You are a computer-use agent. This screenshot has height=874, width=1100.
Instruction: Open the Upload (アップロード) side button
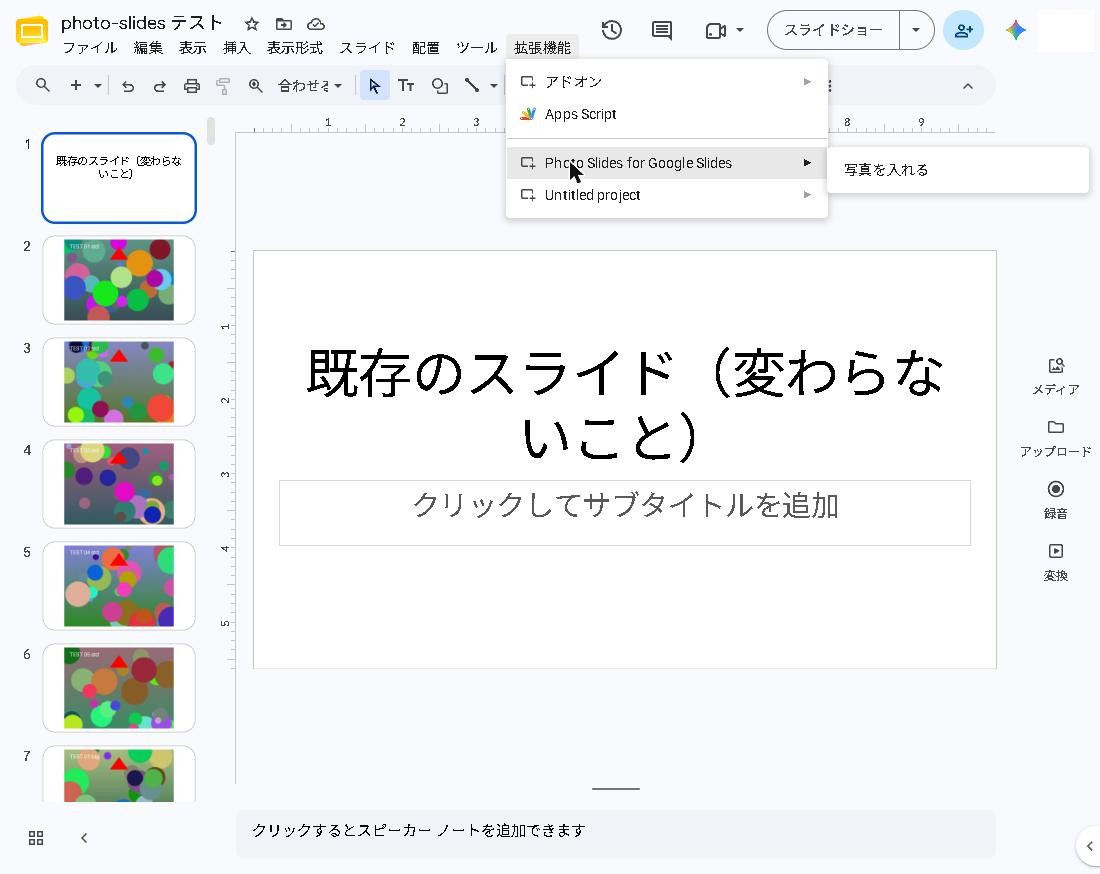coord(1055,438)
